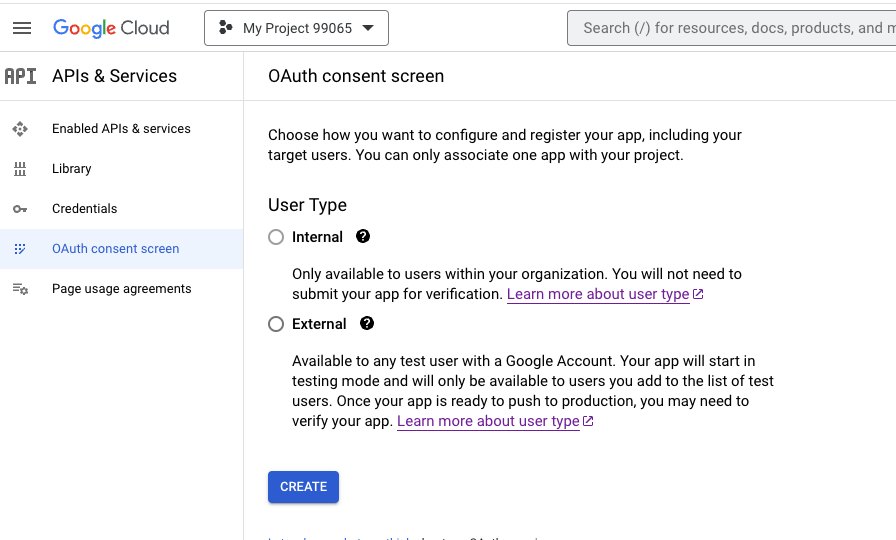The image size is (896, 540).
Task: Click the External label text
Action: pos(319,324)
